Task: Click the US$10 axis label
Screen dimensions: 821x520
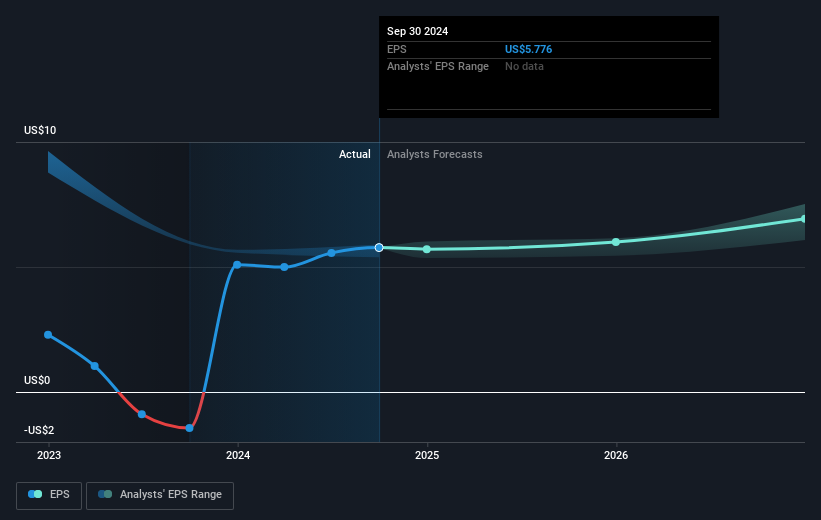Action: (40, 130)
